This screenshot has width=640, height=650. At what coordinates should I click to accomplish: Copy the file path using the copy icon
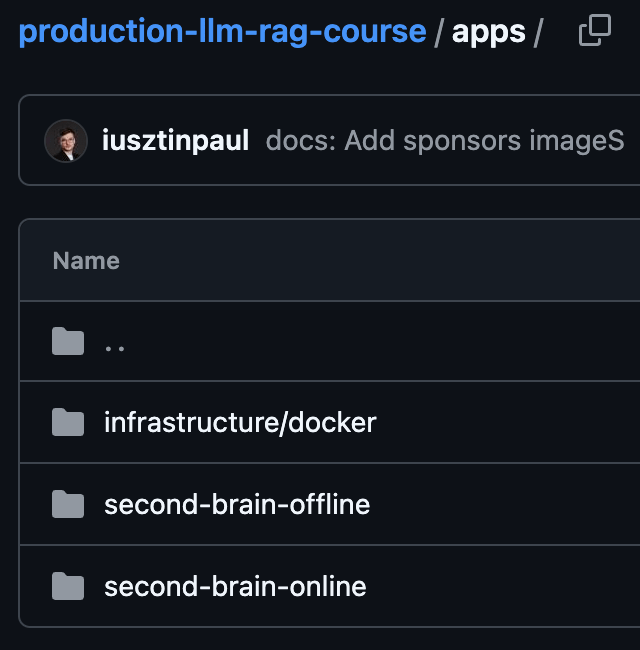point(595,30)
